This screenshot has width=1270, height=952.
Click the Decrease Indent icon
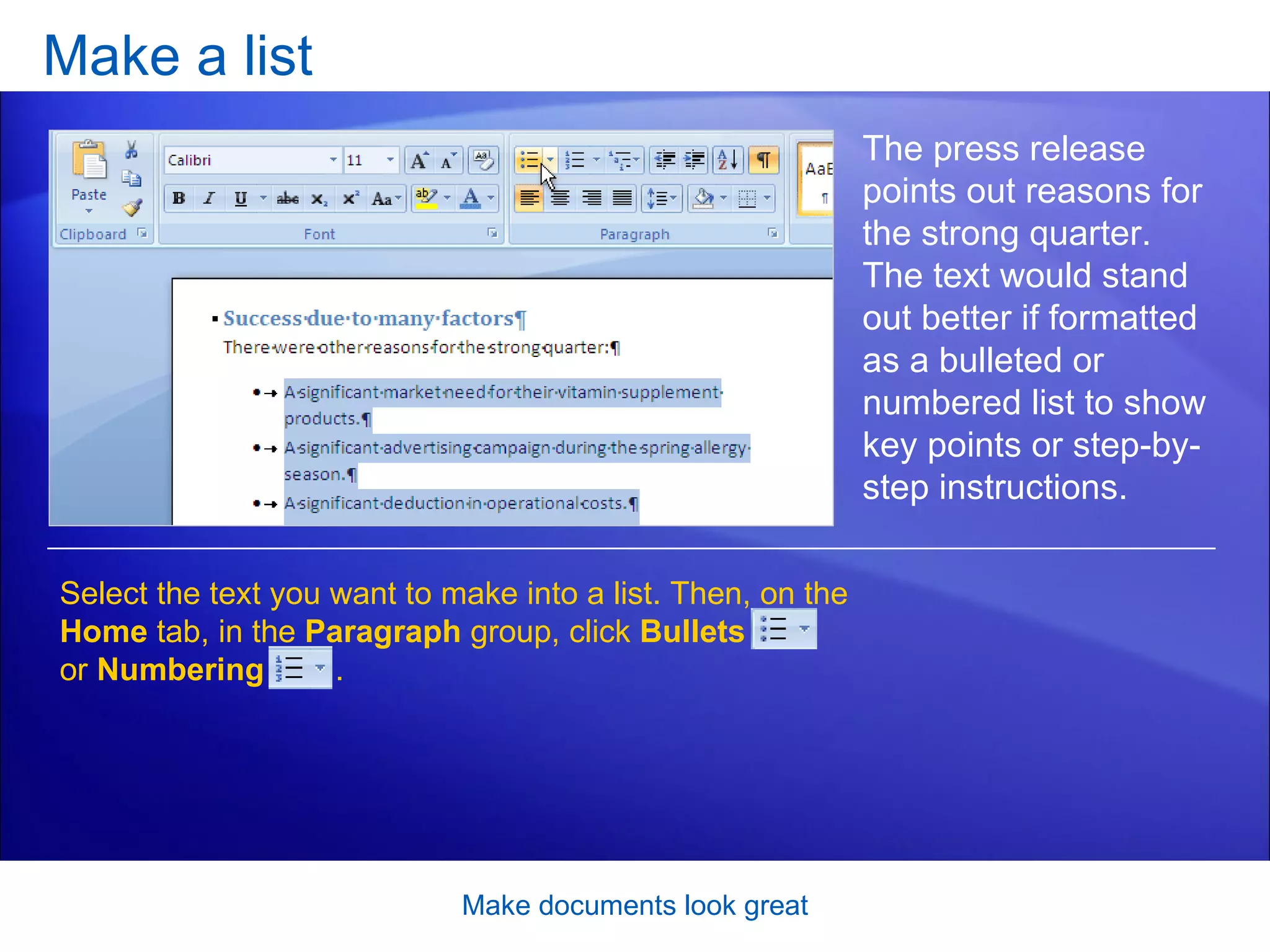point(665,161)
